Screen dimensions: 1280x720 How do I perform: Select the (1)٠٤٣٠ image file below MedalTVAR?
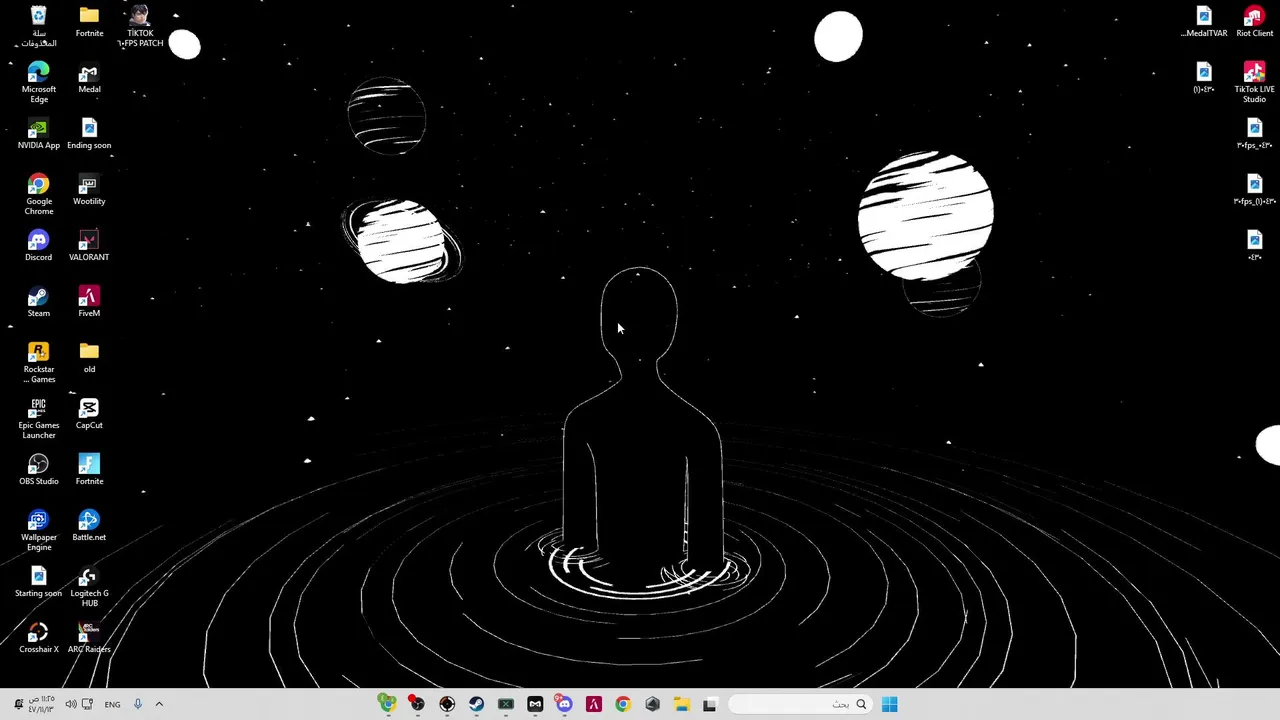click(1204, 78)
